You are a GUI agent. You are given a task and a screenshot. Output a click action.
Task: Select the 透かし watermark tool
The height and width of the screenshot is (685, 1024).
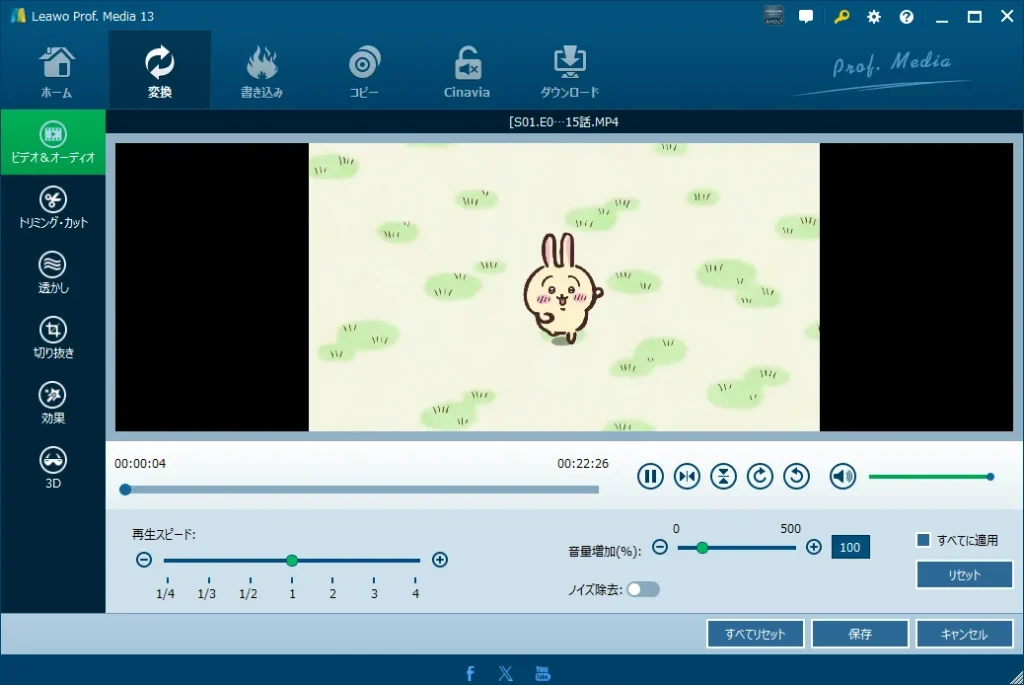pyautogui.click(x=53, y=272)
